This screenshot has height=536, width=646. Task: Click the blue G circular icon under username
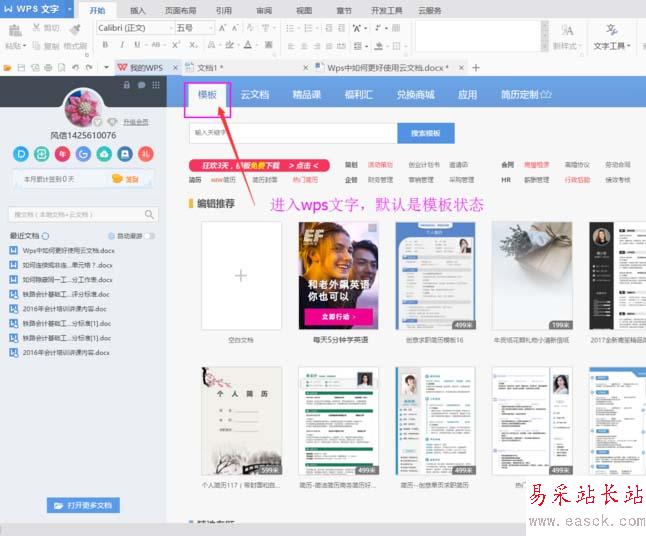pos(83,154)
